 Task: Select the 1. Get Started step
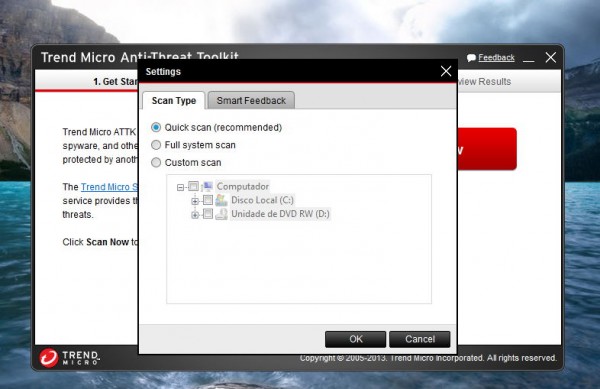(116, 81)
